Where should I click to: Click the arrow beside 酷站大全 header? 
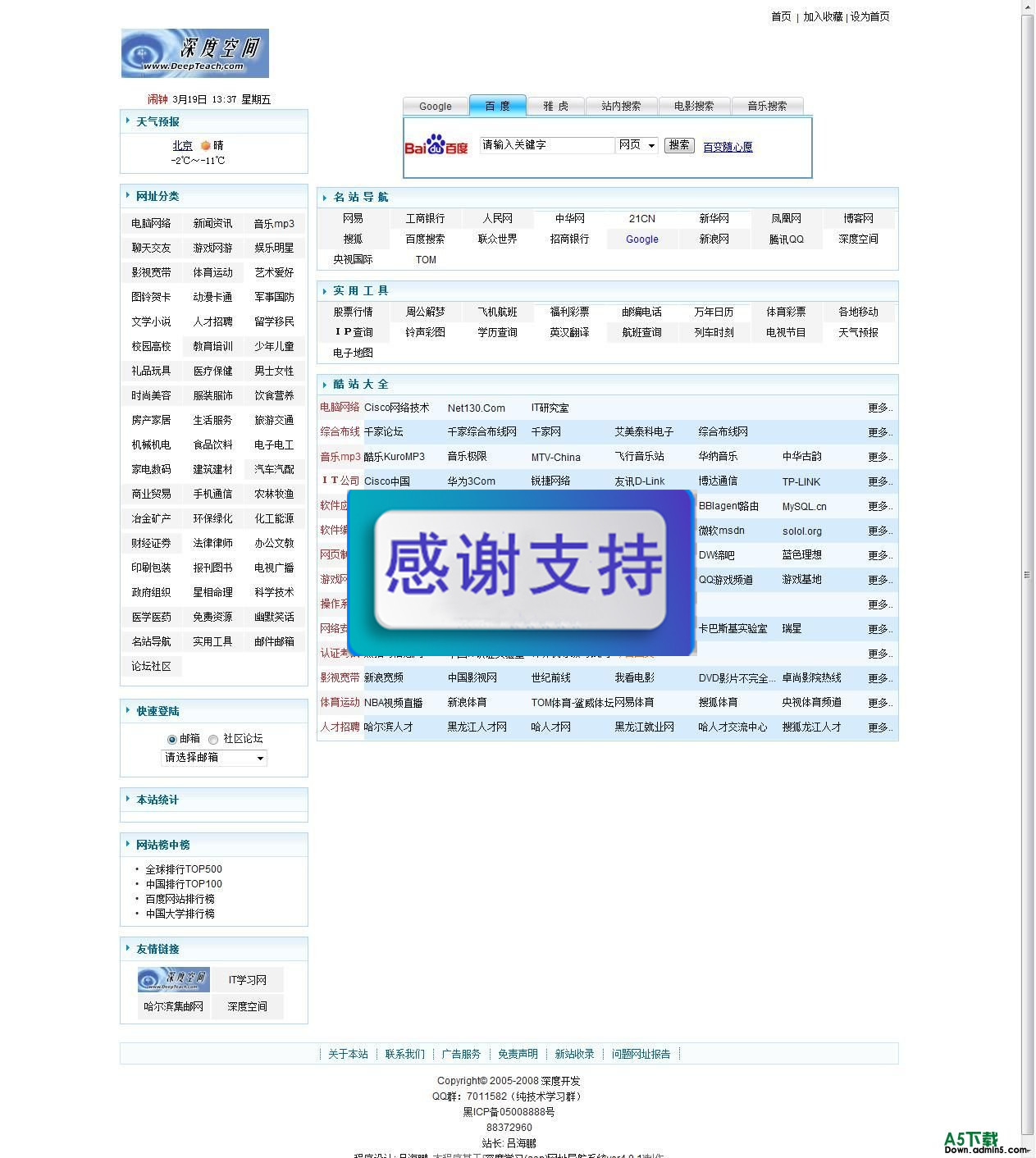point(325,385)
